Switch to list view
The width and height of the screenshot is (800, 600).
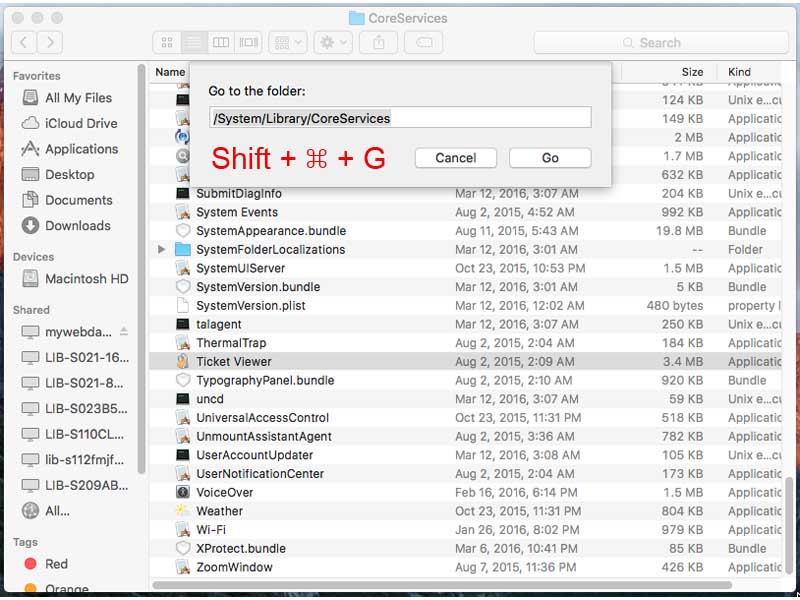194,42
